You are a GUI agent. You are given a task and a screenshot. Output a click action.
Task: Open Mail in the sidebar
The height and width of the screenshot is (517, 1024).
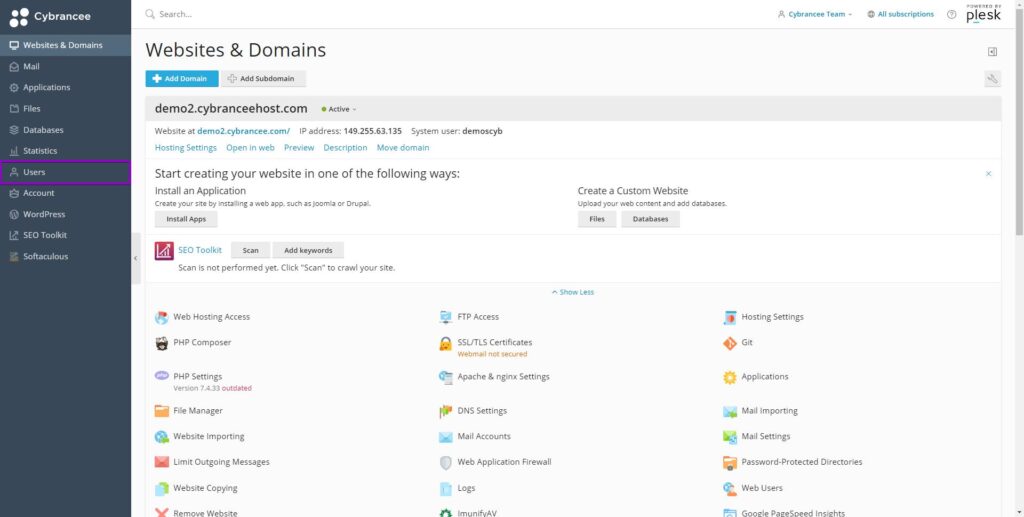(65, 67)
